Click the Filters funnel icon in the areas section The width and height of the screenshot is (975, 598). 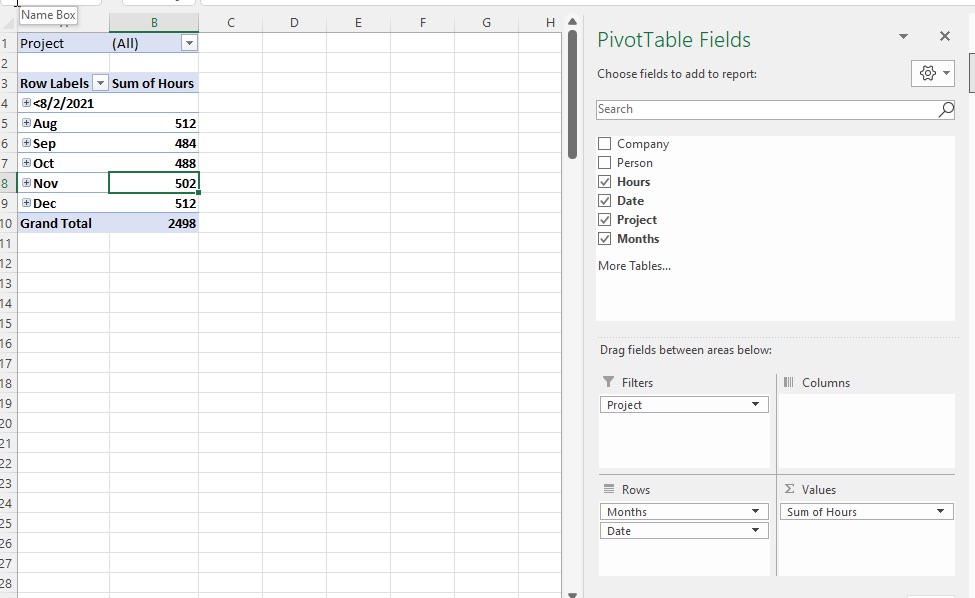610,382
